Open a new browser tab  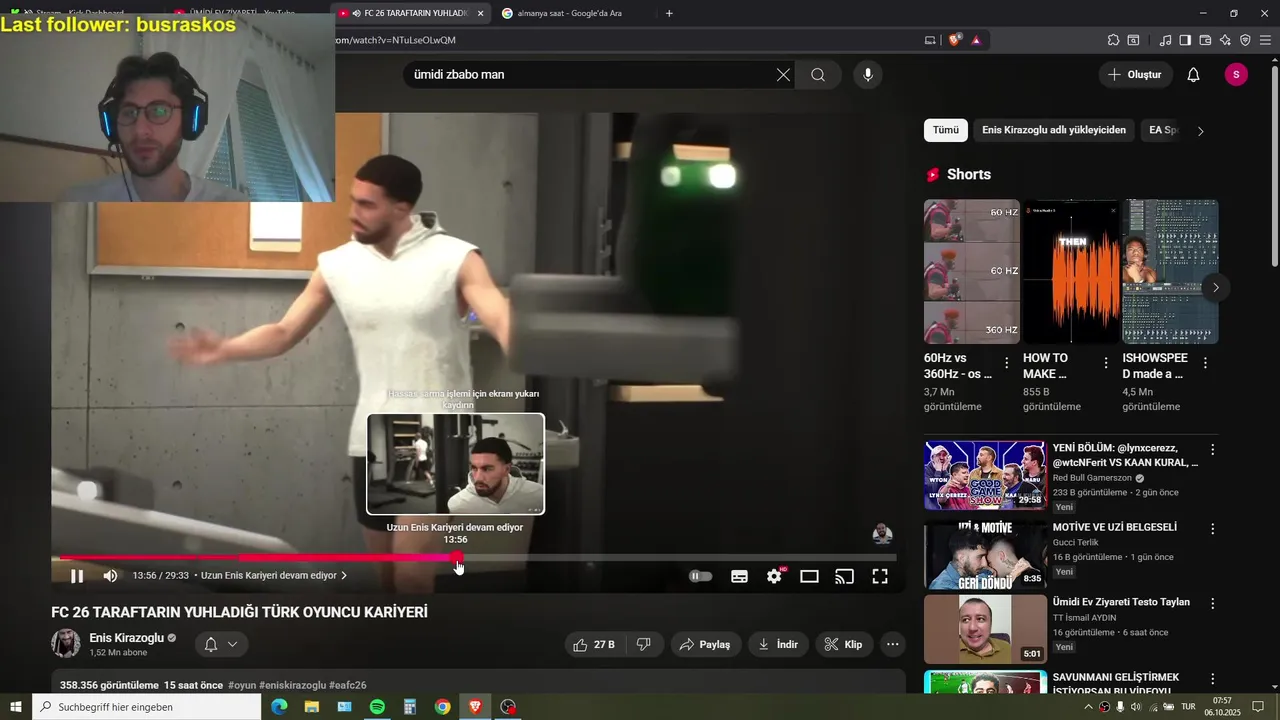[669, 13]
